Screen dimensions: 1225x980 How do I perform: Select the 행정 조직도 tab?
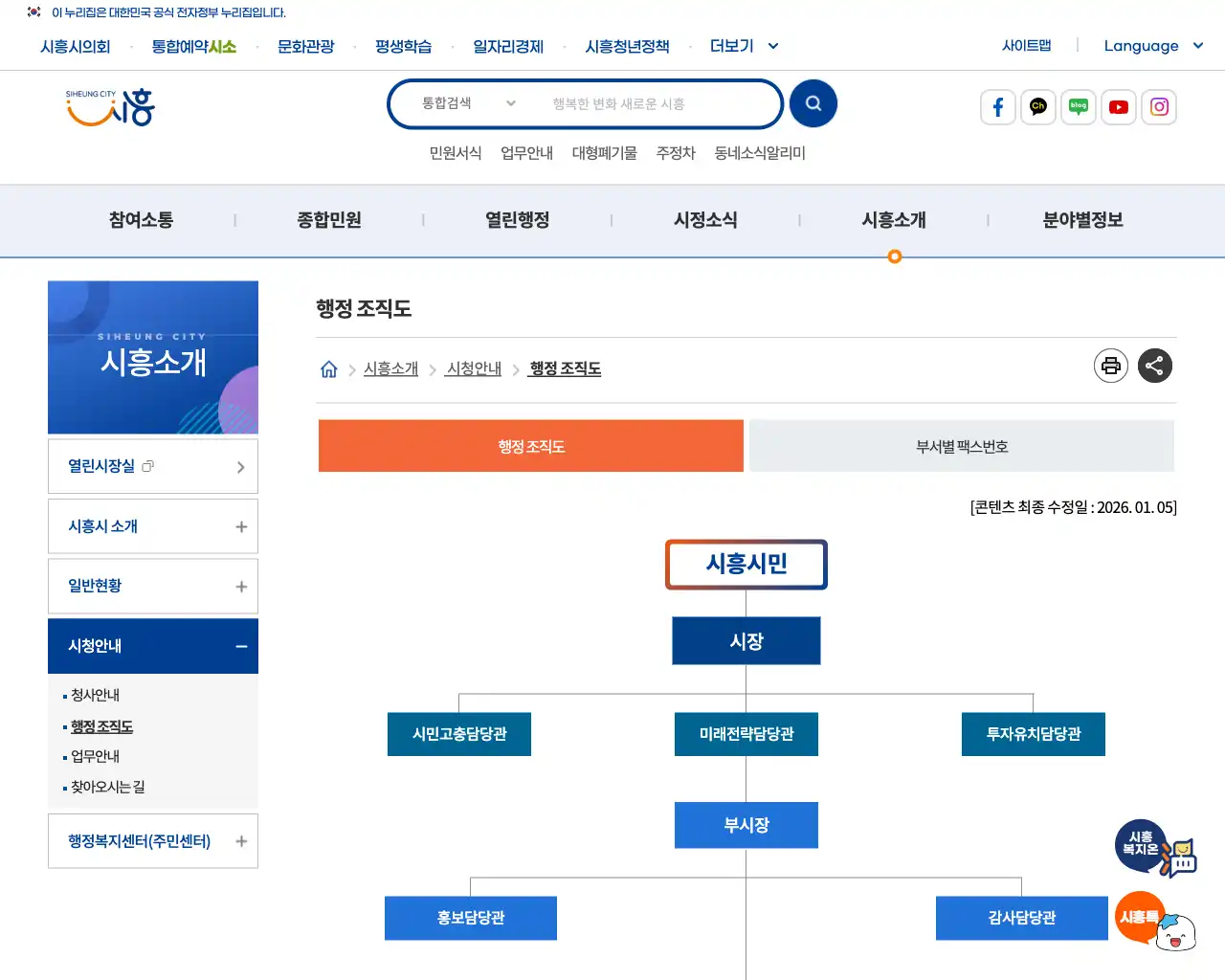(x=531, y=446)
